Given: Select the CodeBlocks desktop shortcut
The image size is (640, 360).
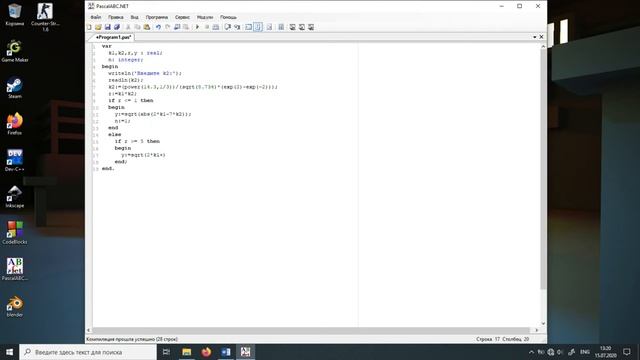Looking at the screenshot, I should pyautogui.click(x=15, y=233).
